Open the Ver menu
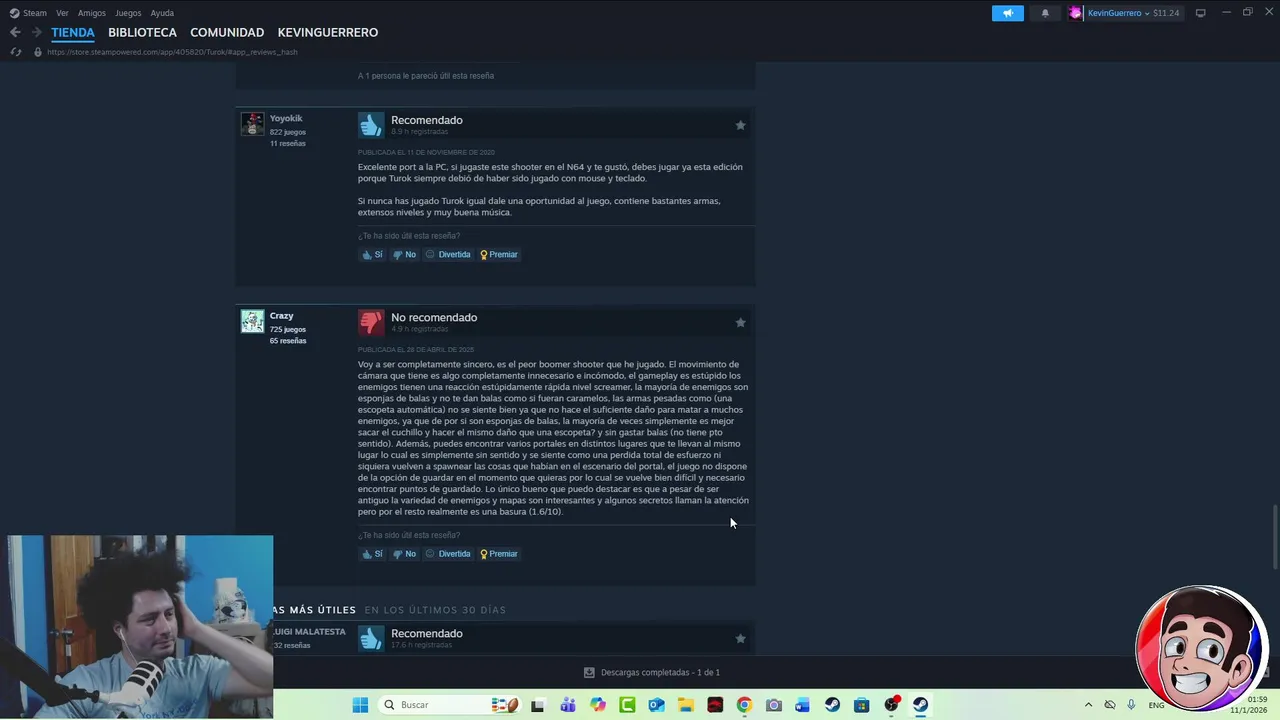 tap(62, 13)
